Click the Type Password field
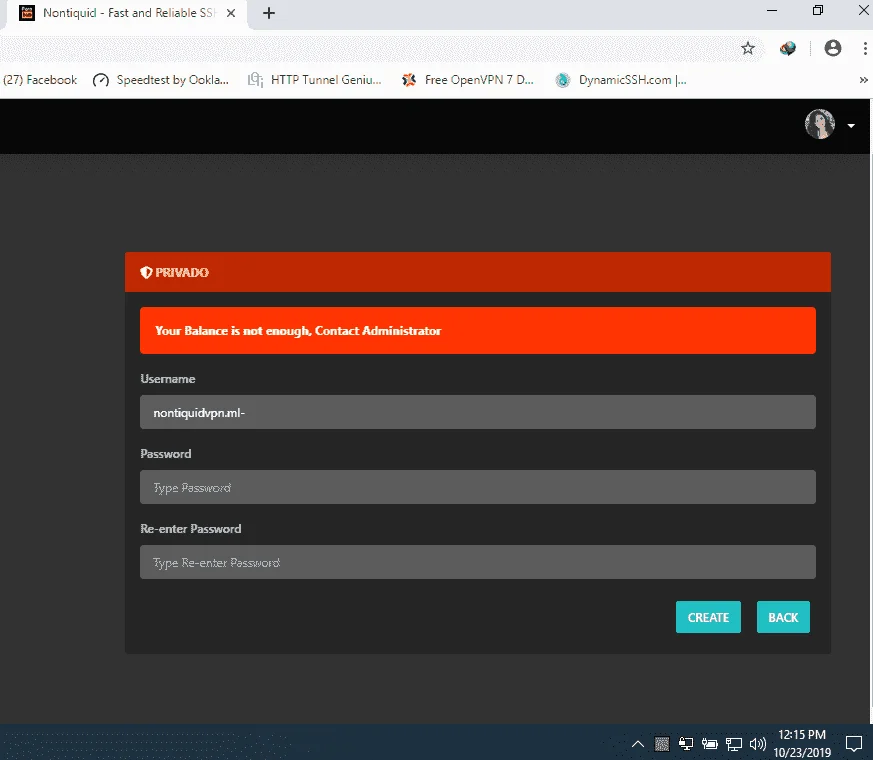The image size is (873, 760). [478, 487]
